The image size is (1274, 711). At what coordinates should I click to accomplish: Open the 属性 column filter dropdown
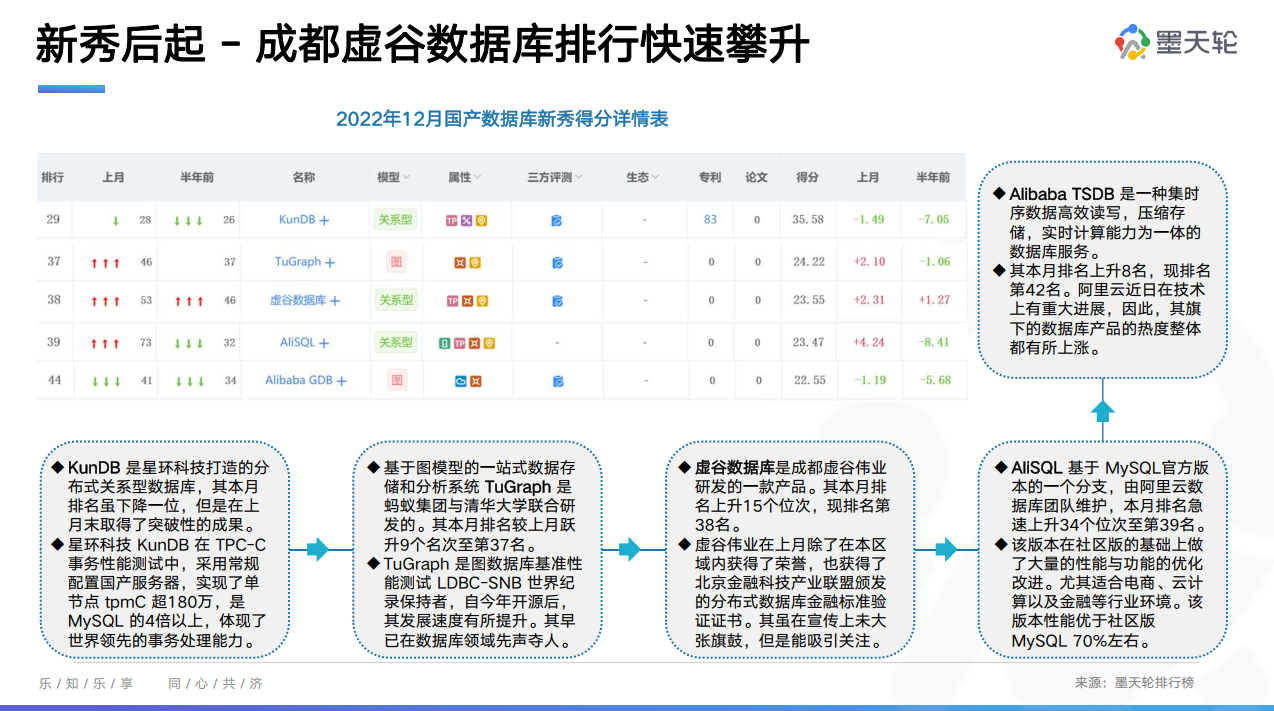point(477,178)
